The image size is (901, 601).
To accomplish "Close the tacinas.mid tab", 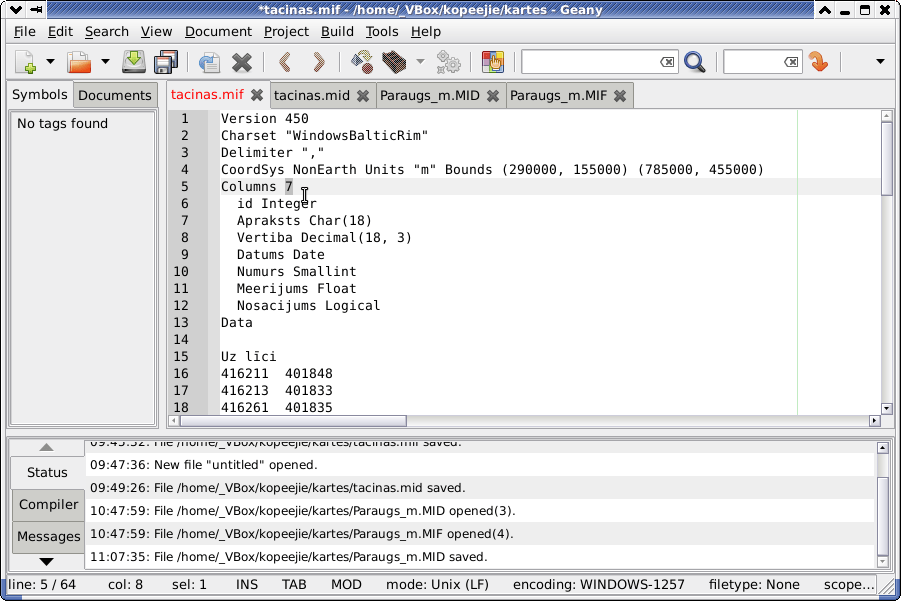I will tap(363, 96).
